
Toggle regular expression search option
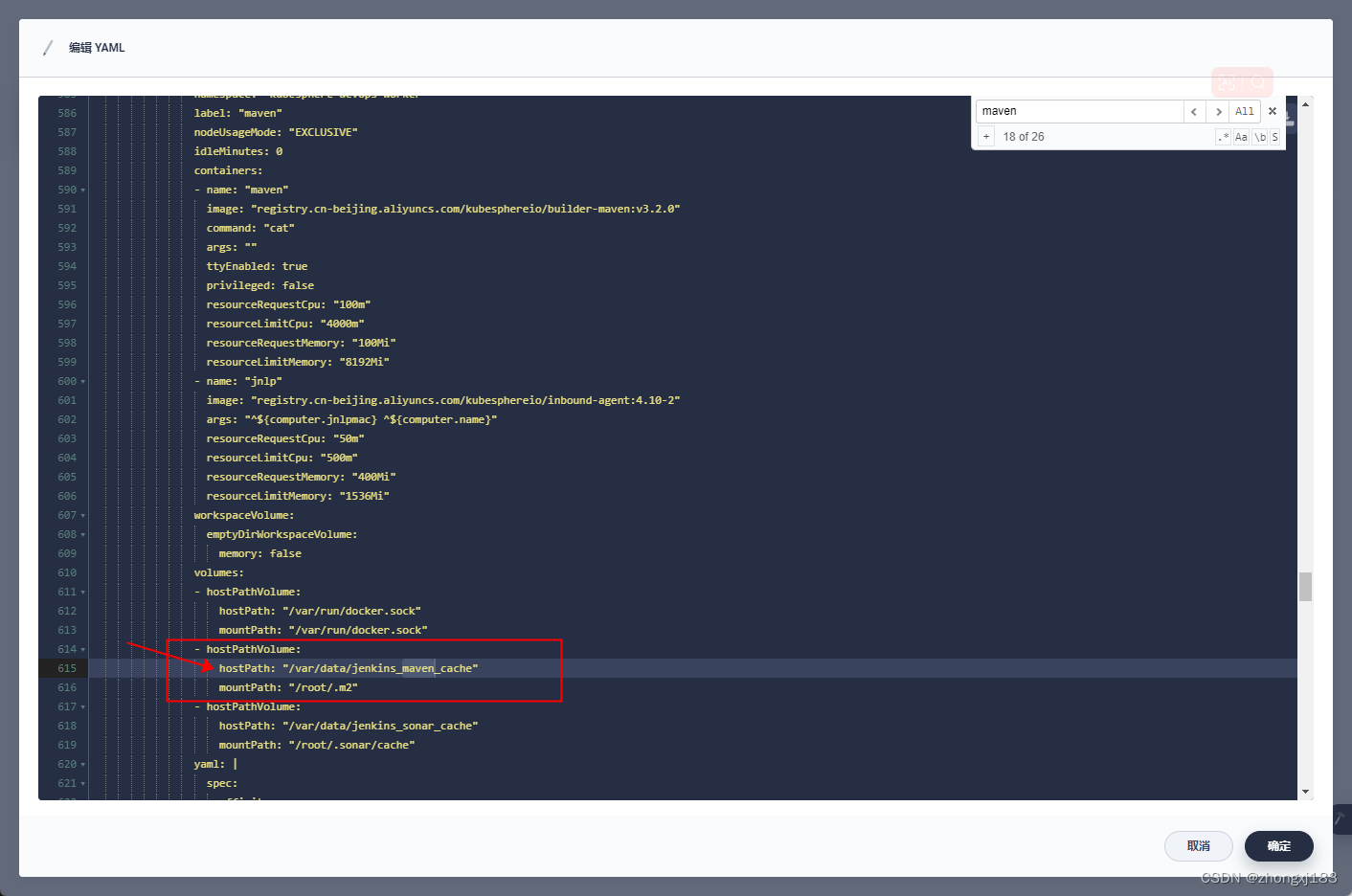(1224, 137)
